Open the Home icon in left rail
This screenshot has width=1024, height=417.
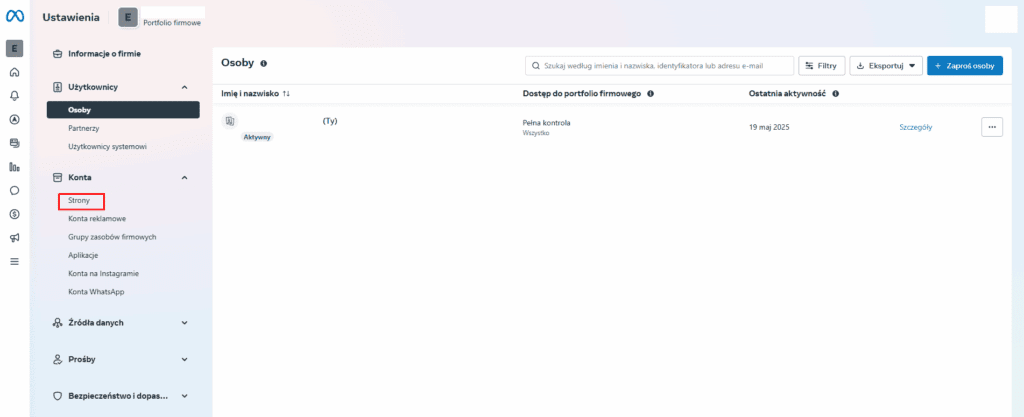click(x=14, y=72)
